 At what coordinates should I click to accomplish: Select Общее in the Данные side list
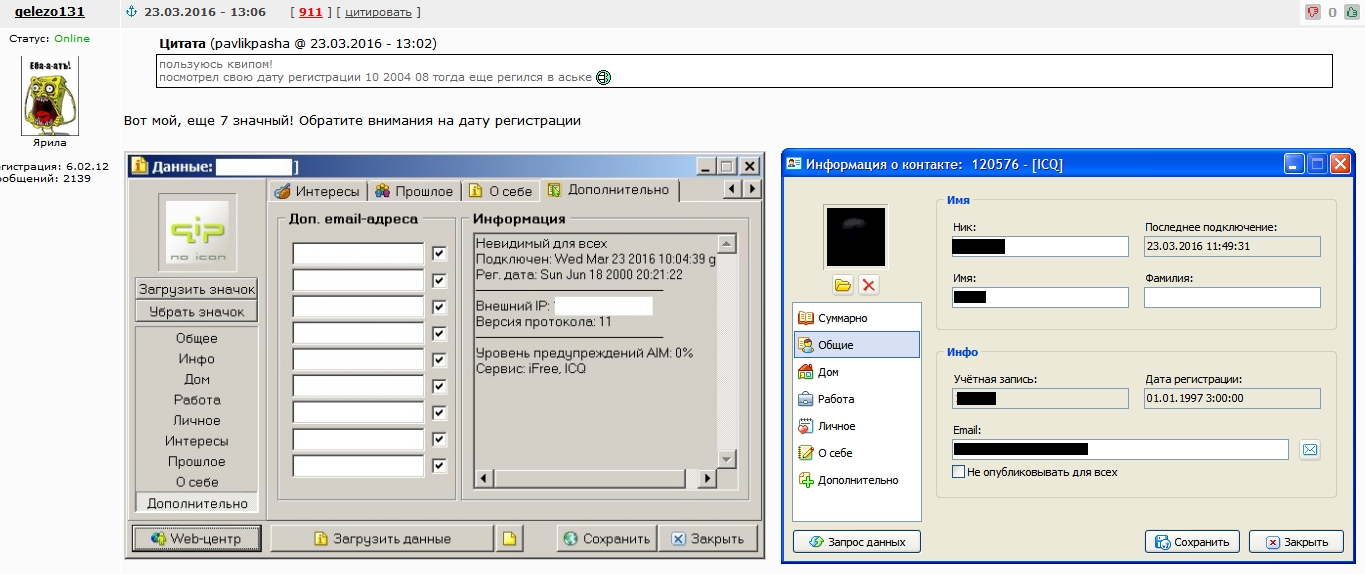click(x=196, y=338)
